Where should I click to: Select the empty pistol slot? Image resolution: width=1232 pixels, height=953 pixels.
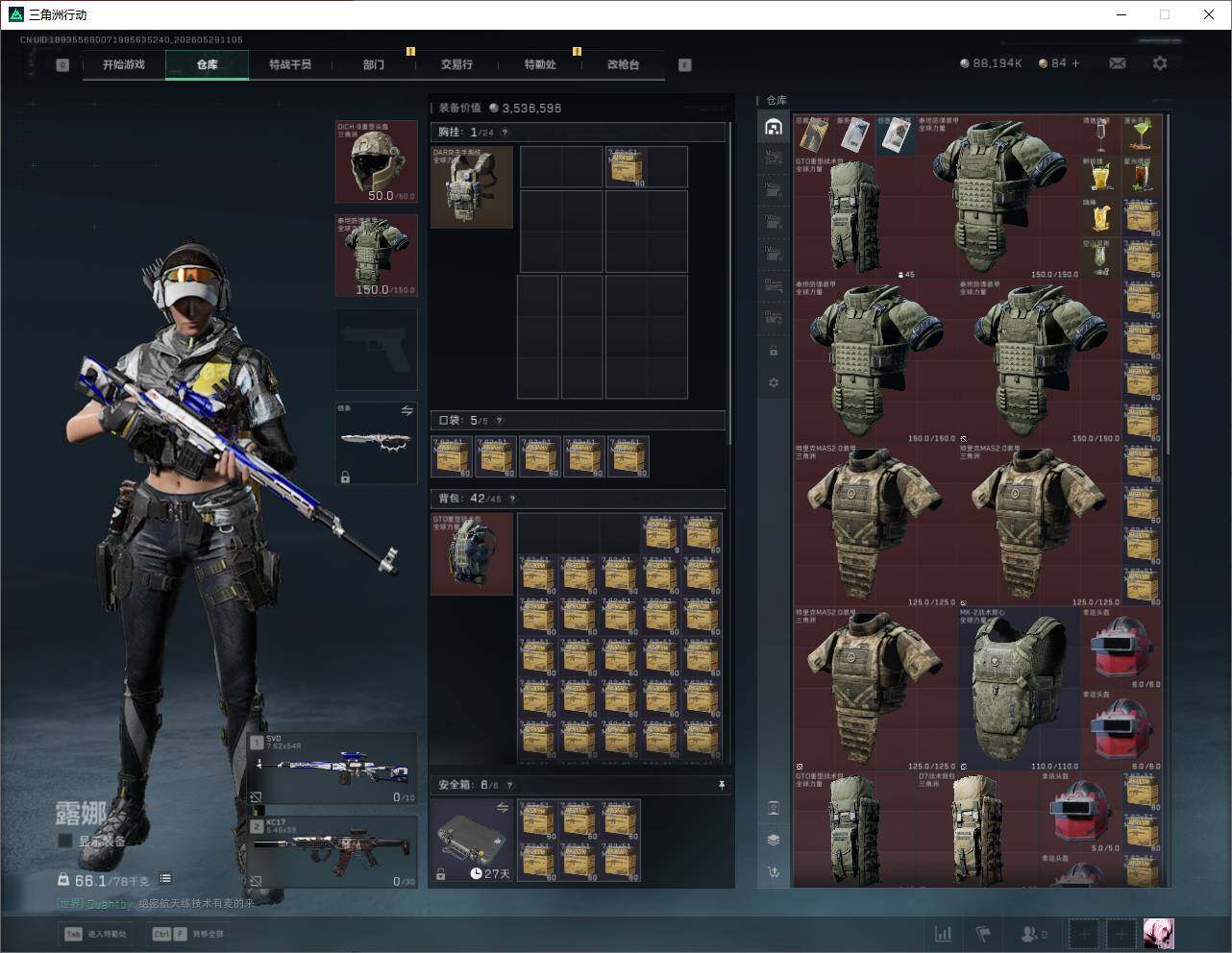click(376, 349)
